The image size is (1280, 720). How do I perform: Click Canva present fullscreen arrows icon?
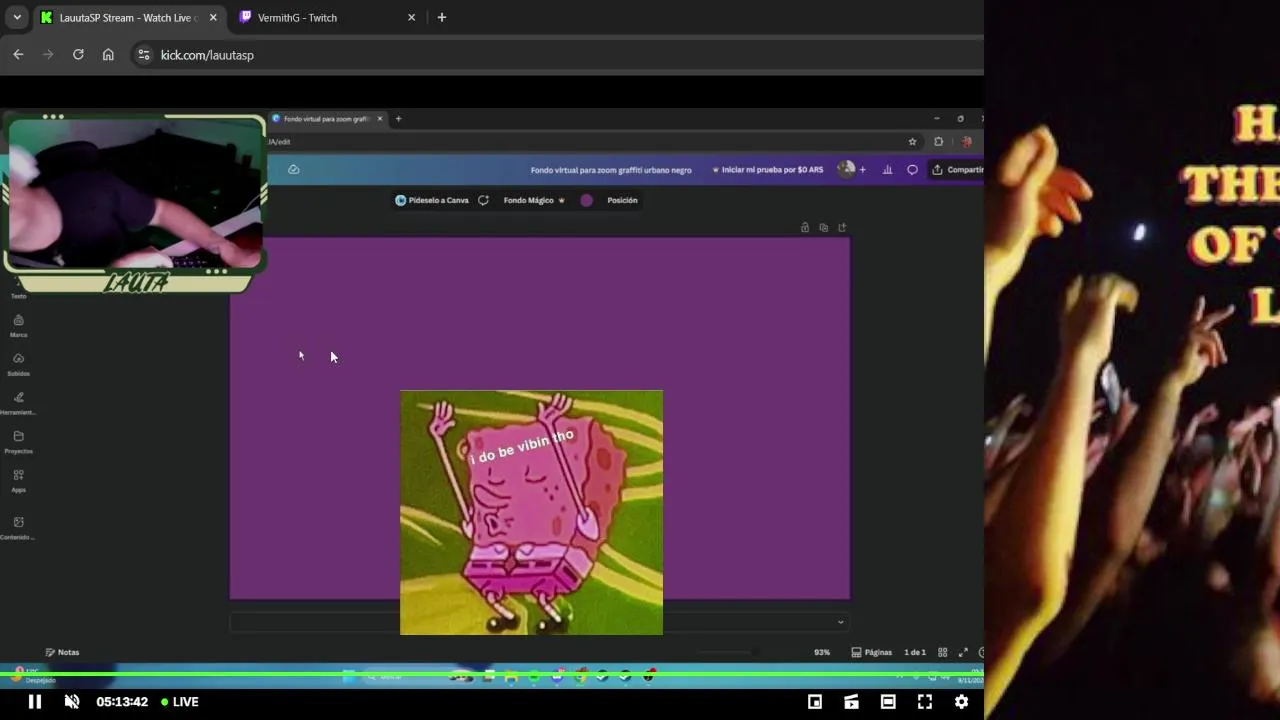coord(963,652)
